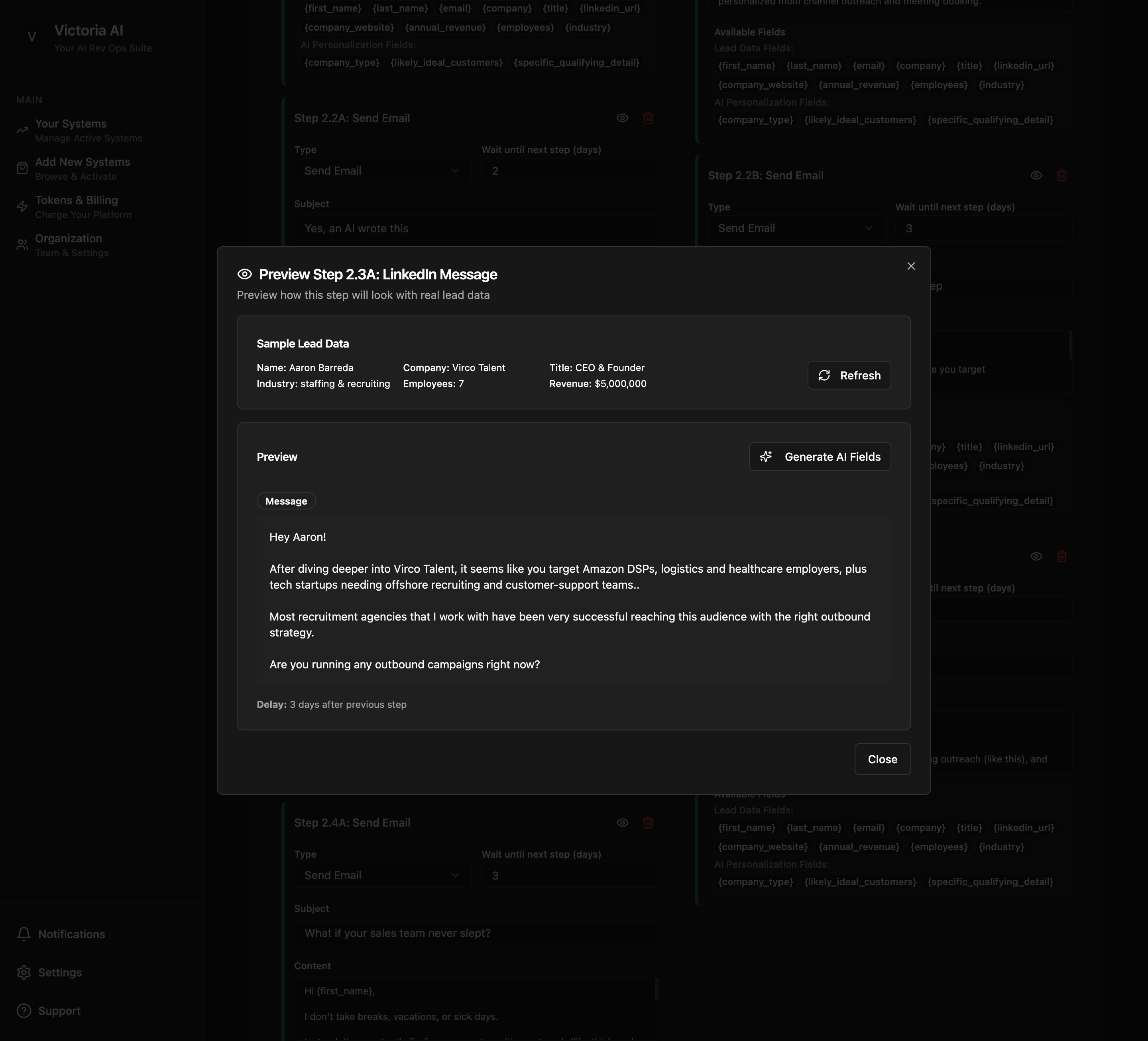Click the people icon for Organization

click(x=22, y=245)
